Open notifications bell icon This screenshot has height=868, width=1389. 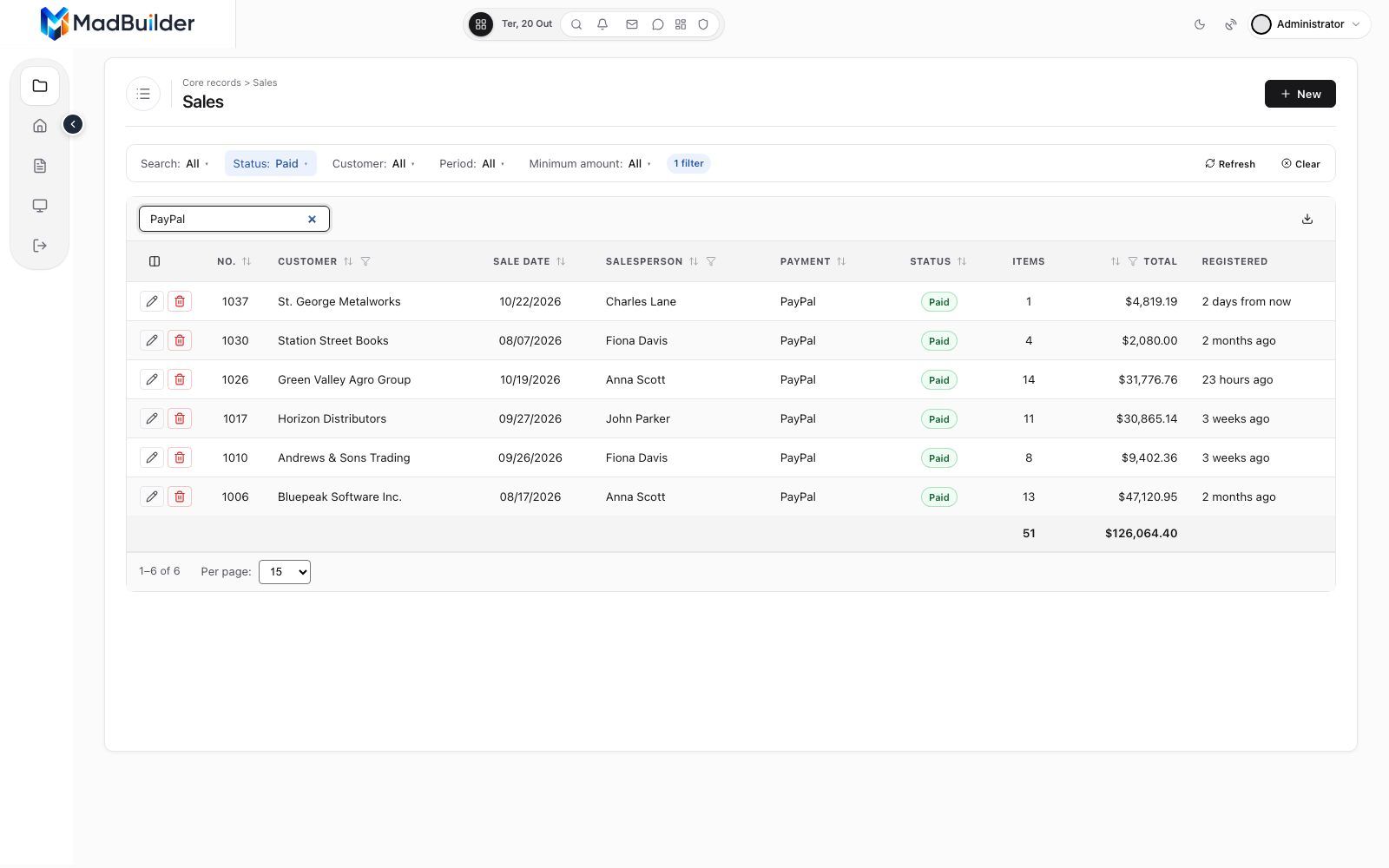coord(602,24)
